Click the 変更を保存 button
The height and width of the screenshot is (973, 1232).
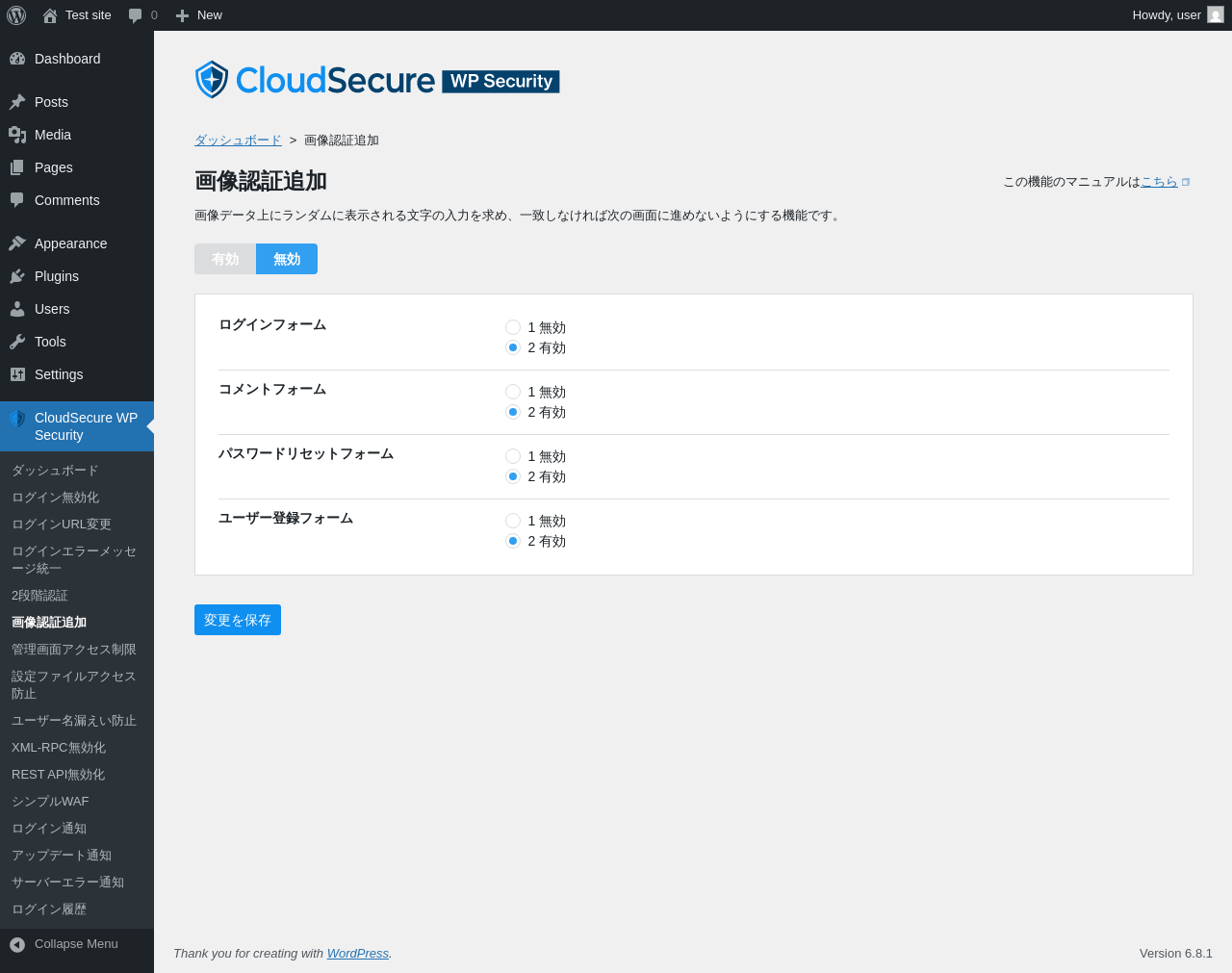point(238,620)
